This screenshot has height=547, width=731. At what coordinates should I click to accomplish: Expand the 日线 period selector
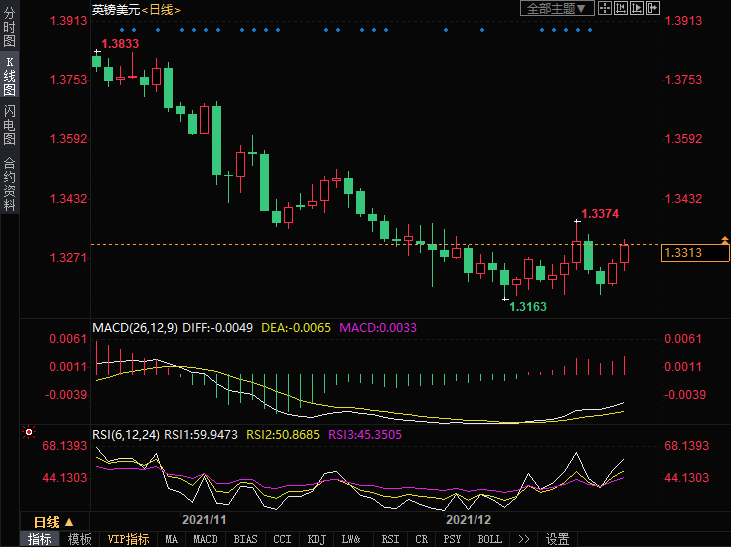54,522
